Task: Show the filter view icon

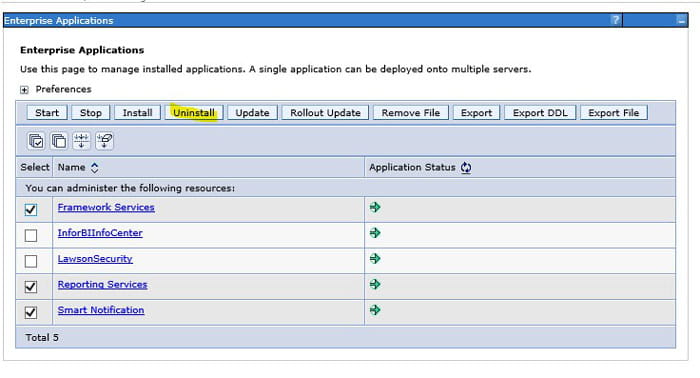Action: pos(81,141)
